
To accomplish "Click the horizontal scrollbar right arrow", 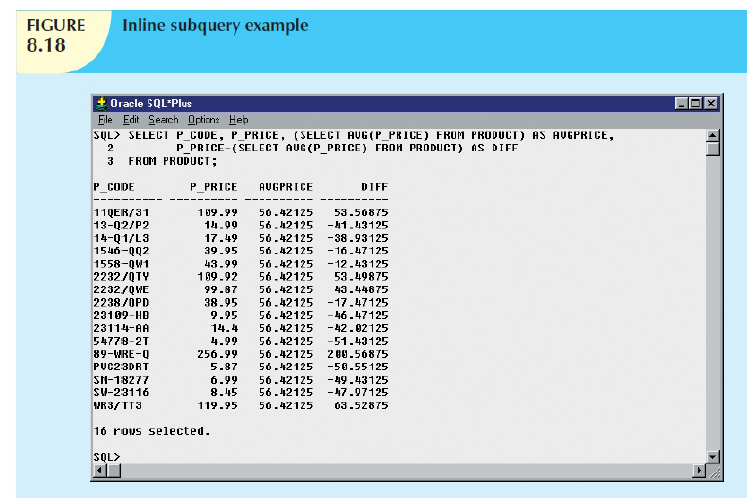I will pos(699,471).
